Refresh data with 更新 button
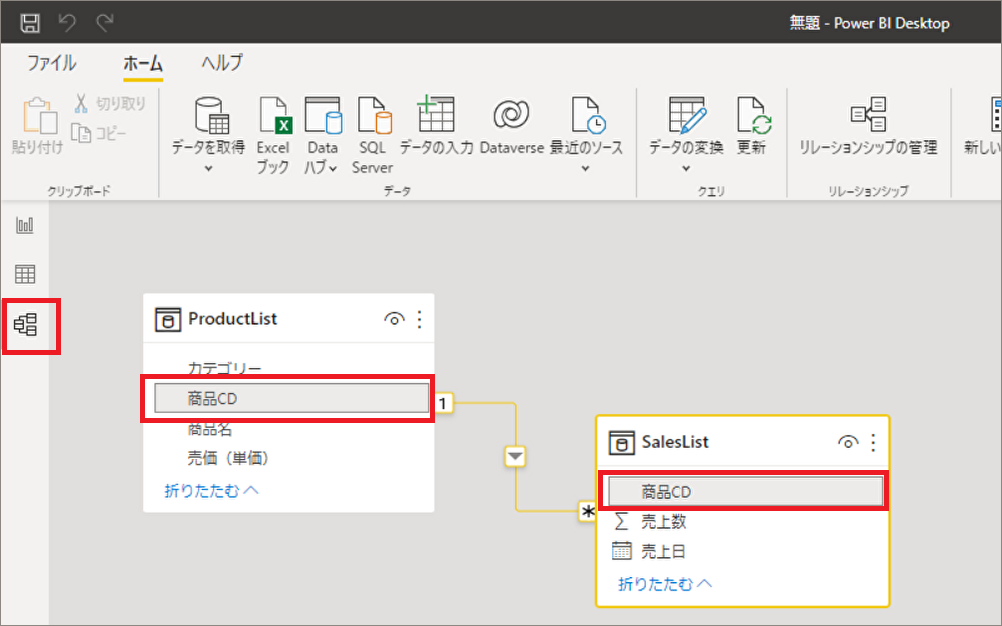Screen dimensions: 1002x626 [752, 126]
